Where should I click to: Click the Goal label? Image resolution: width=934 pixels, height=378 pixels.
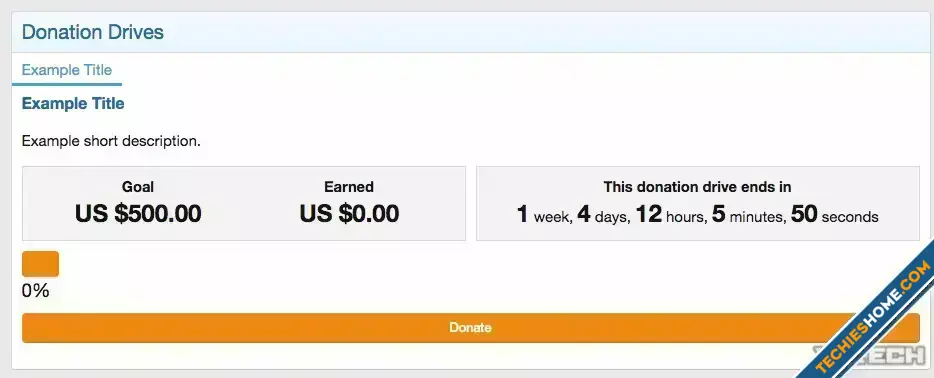(x=138, y=187)
